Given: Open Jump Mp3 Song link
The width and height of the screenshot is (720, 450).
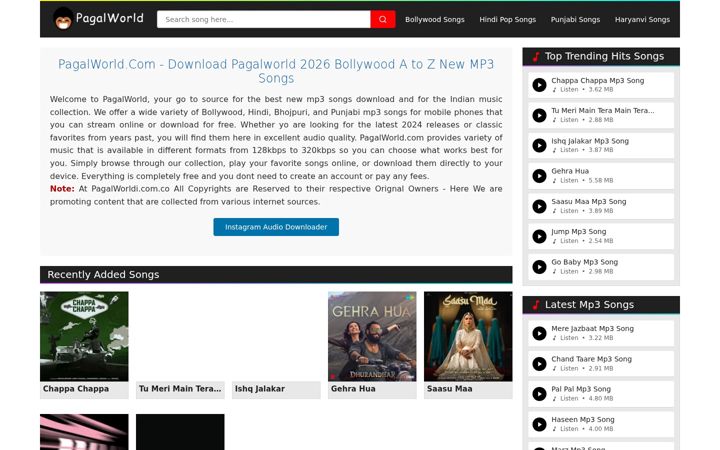Looking at the screenshot, I should (x=579, y=231).
